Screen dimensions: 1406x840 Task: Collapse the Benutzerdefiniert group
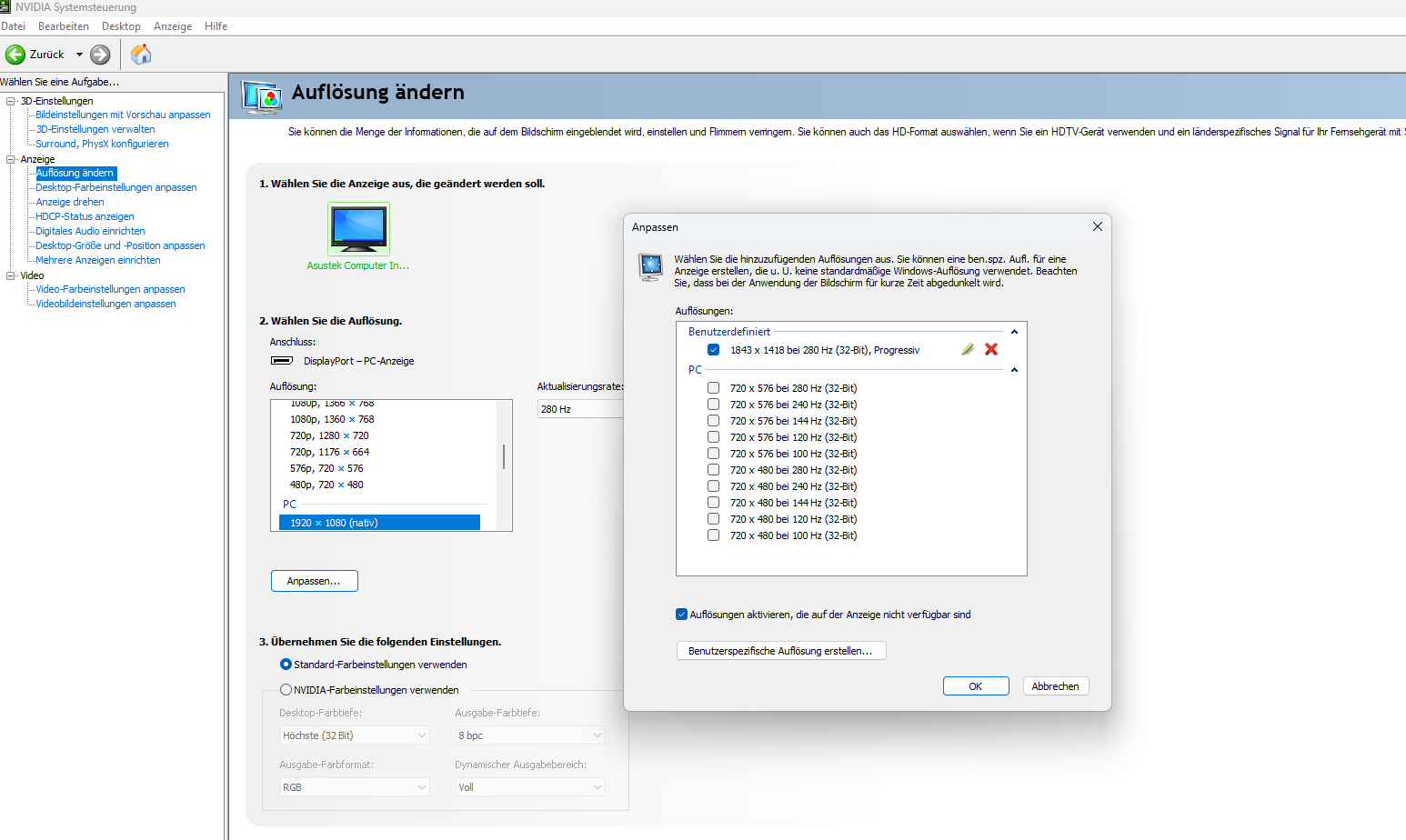point(1014,332)
